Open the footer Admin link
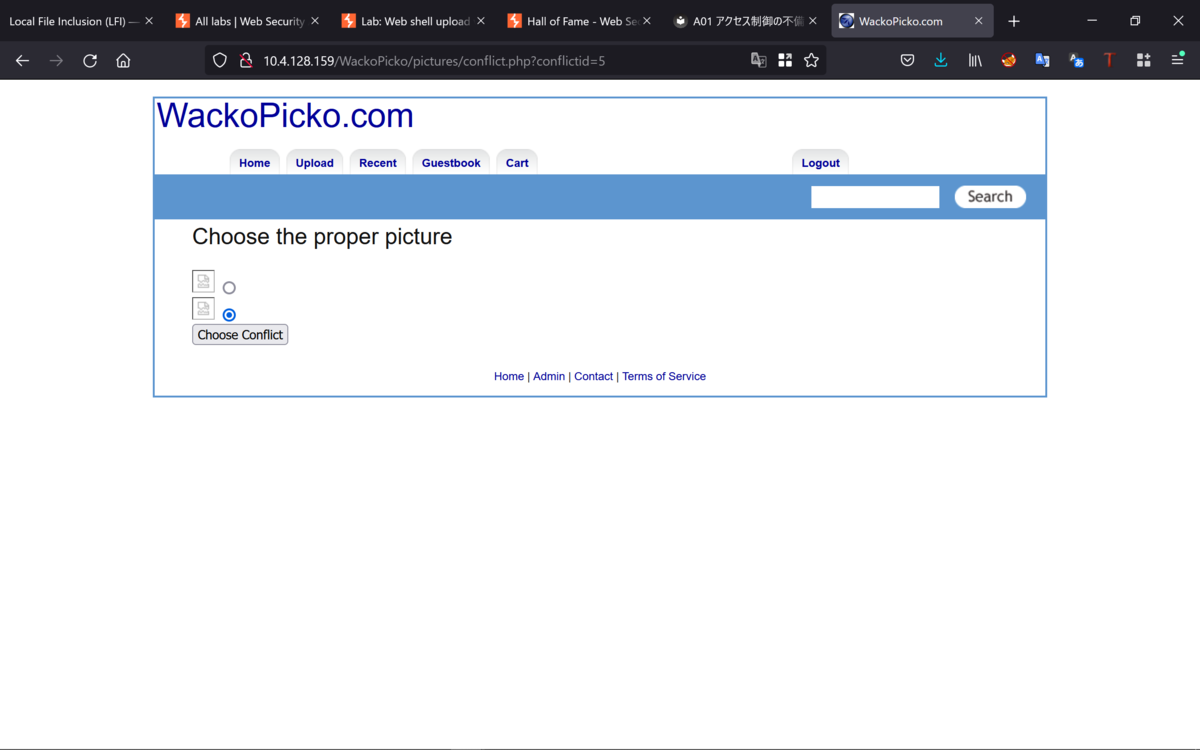Screen dimensions: 1200x750 549,377
